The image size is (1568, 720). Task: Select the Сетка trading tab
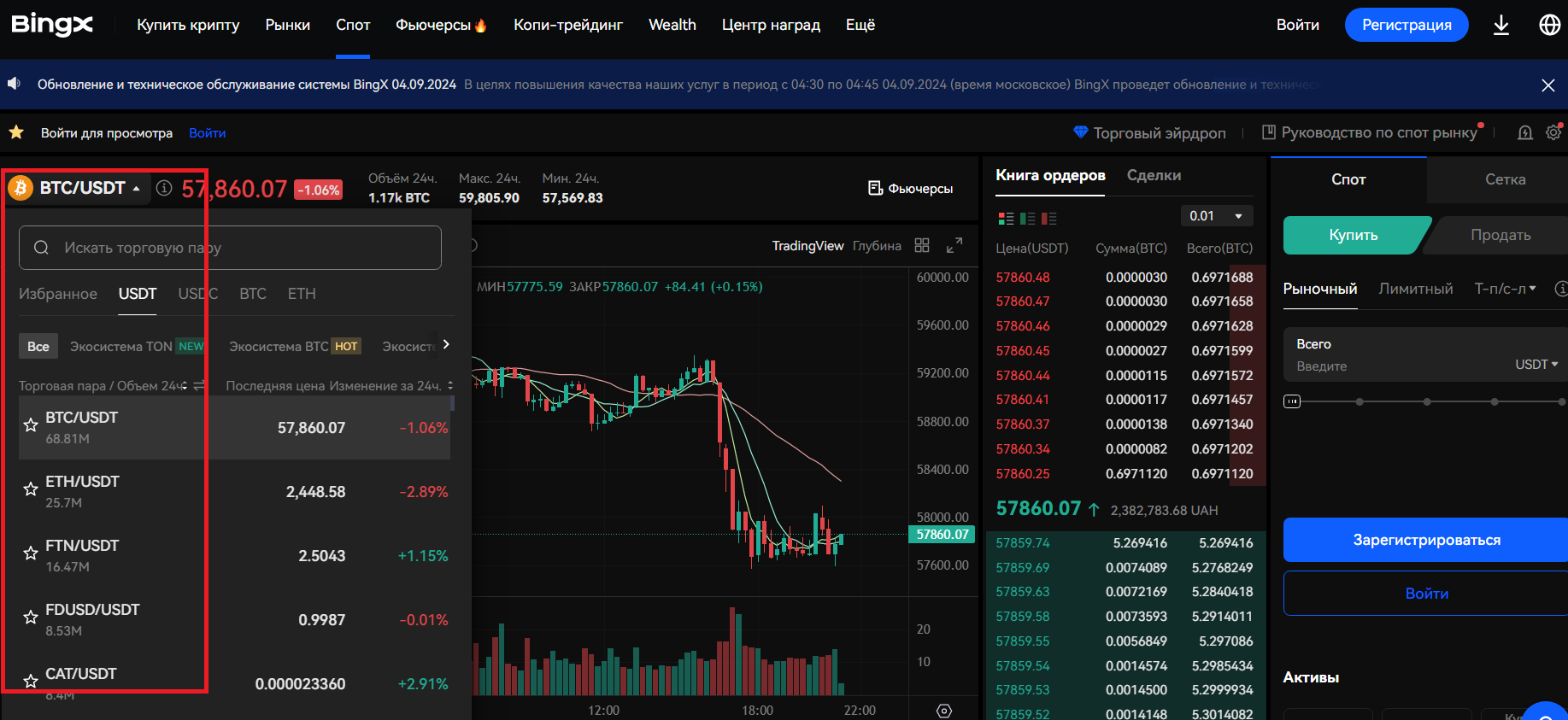(x=1505, y=179)
